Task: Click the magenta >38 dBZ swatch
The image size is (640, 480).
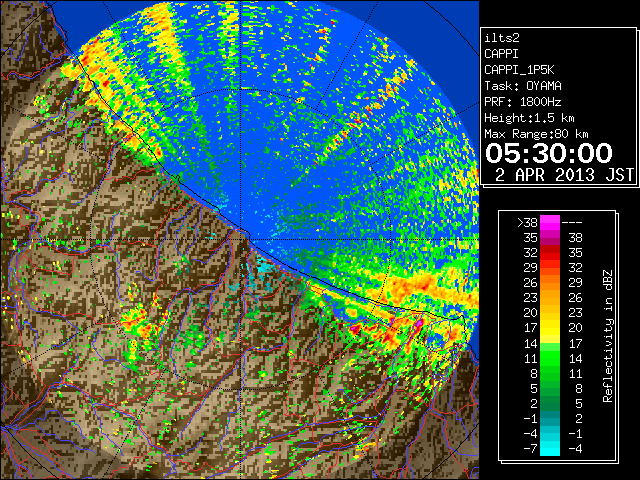Action: coord(550,222)
